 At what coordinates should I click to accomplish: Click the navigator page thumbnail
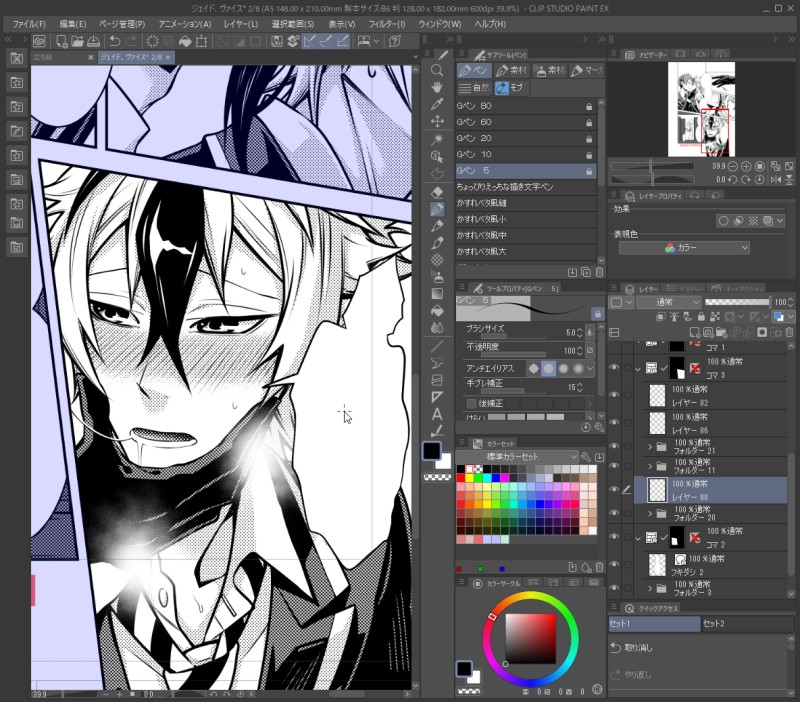(x=702, y=109)
